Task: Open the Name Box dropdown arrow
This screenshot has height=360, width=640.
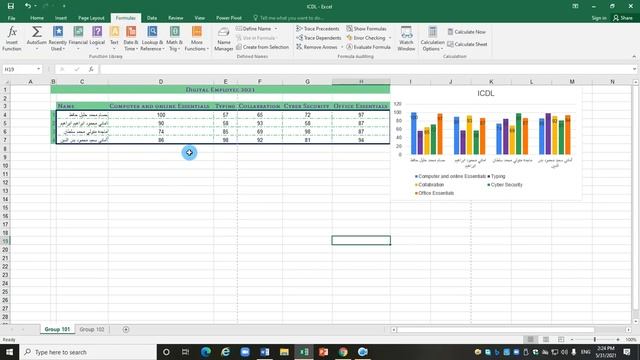Action: click(38, 69)
